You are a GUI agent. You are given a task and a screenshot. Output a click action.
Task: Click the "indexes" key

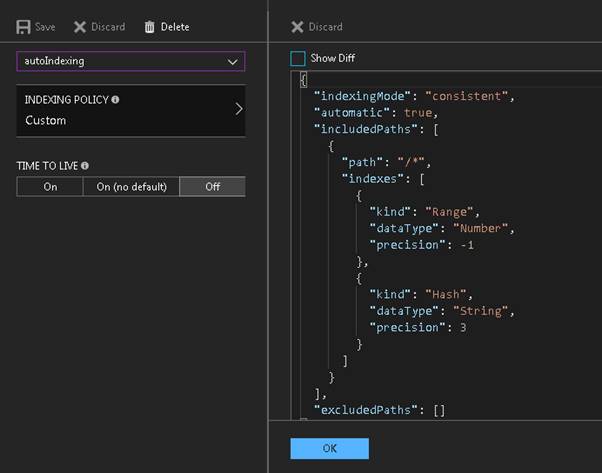pos(372,179)
